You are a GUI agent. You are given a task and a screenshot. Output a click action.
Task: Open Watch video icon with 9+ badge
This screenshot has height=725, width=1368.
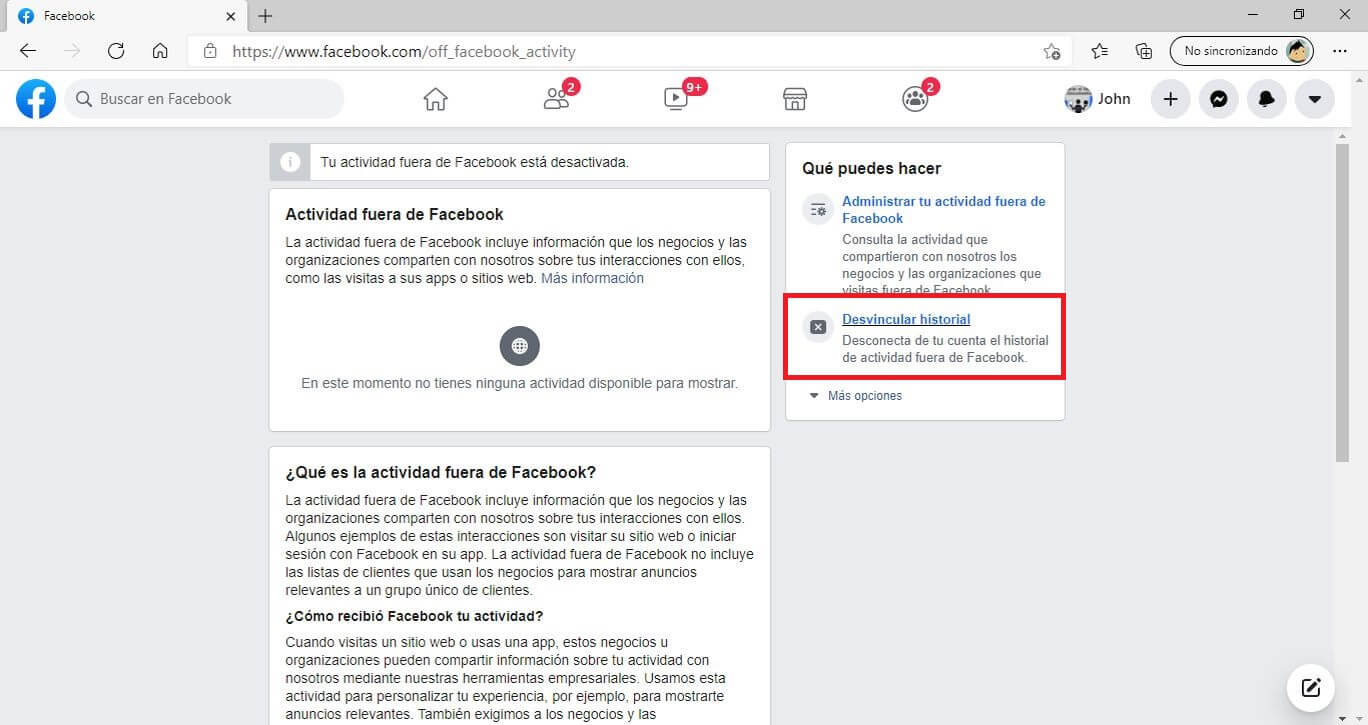pyautogui.click(x=678, y=97)
